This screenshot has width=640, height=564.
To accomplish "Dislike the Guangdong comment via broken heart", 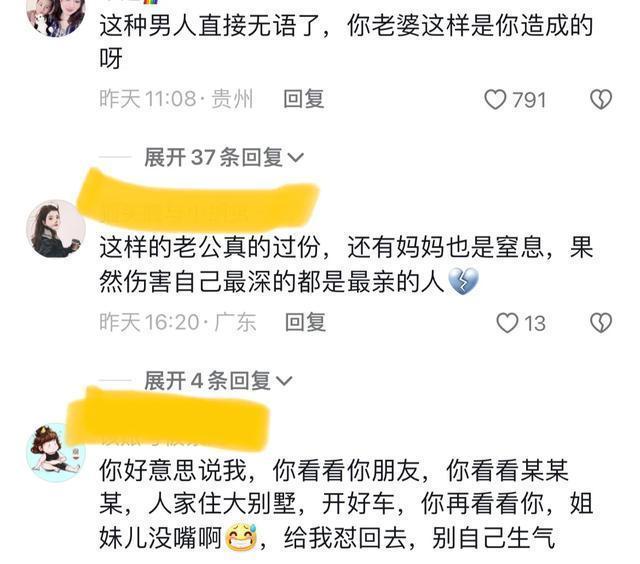I will 601,323.
